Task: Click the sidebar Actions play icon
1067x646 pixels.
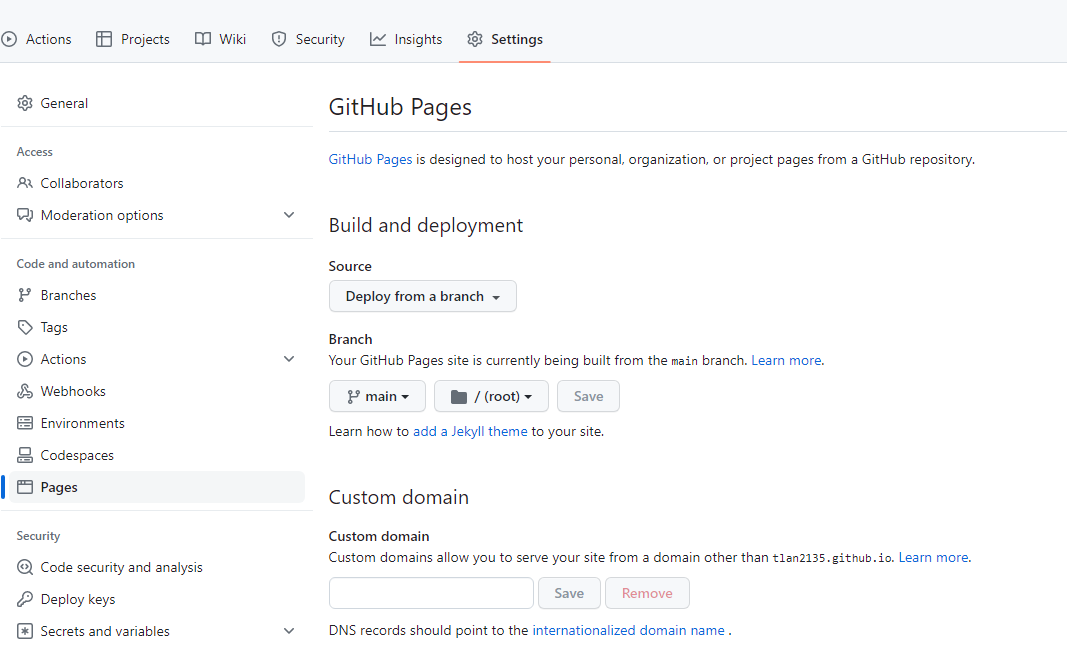Action: pos(25,359)
